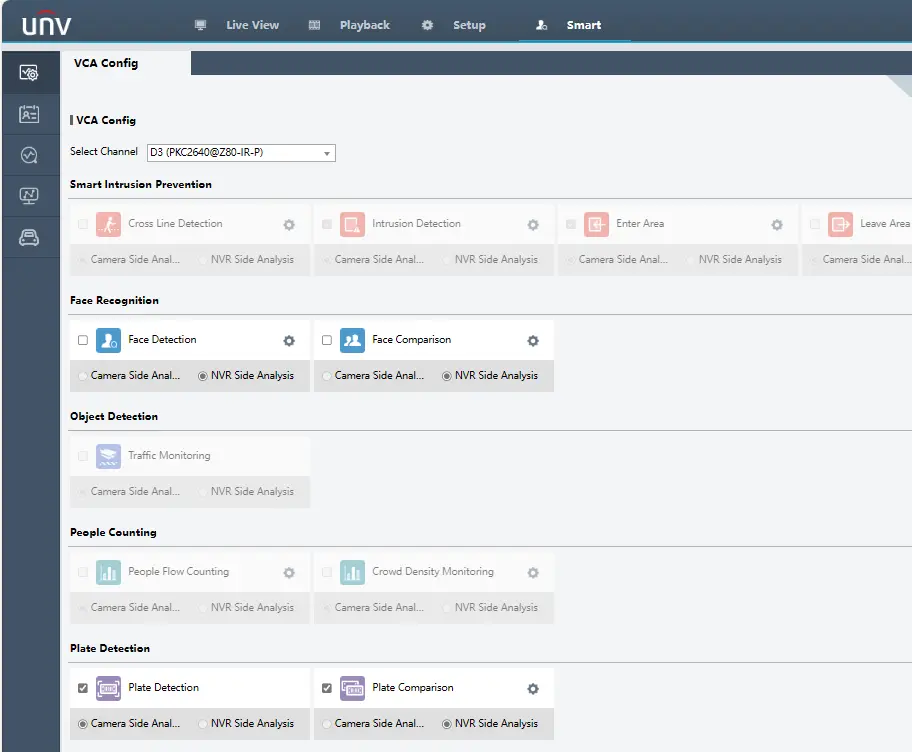This screenshot has width=912, height=752.
Task: Select NVR Side Analysis for Face Comparison
Action: point(447,376)
